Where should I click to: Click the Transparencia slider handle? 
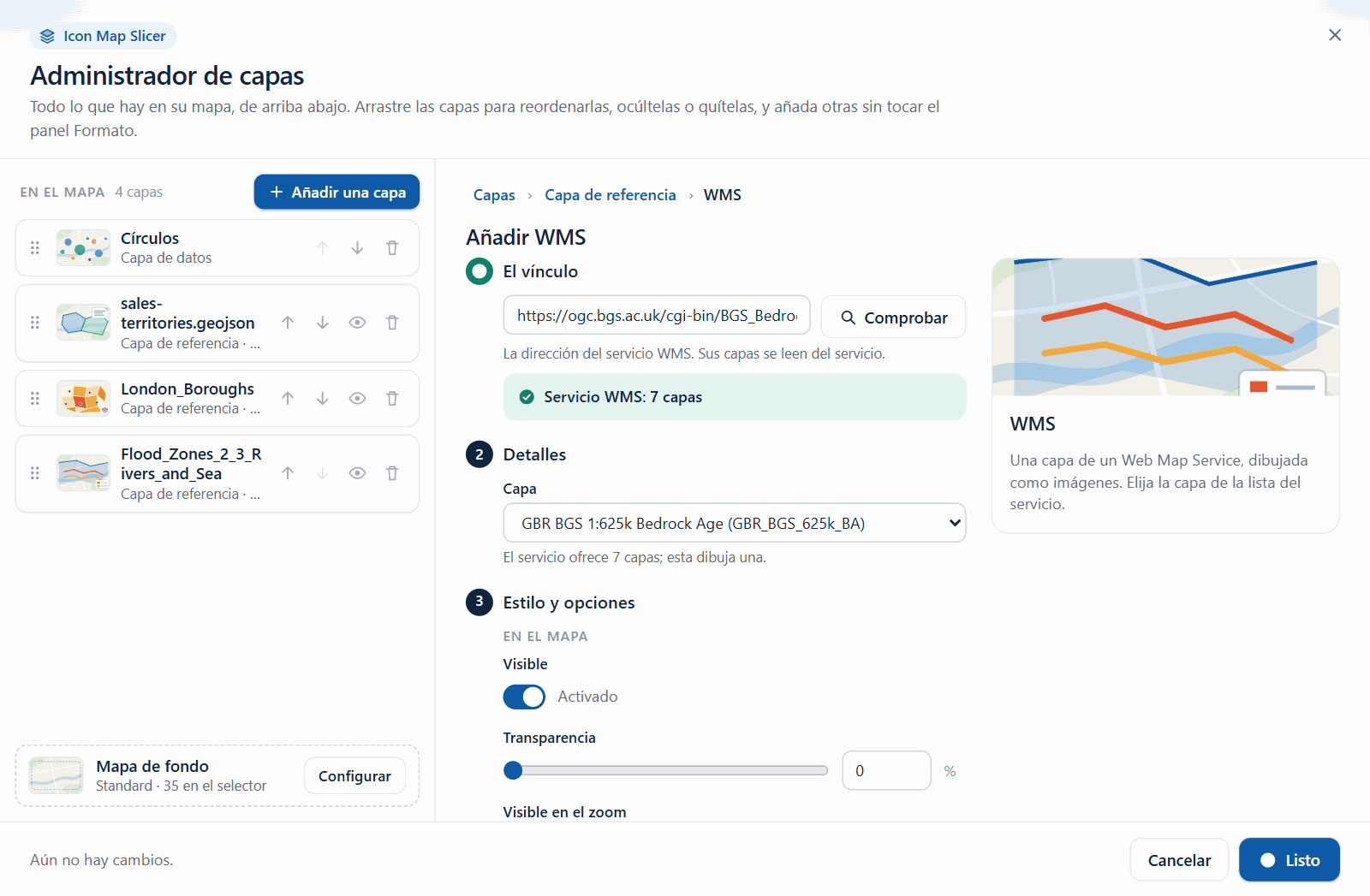[513, 770]
